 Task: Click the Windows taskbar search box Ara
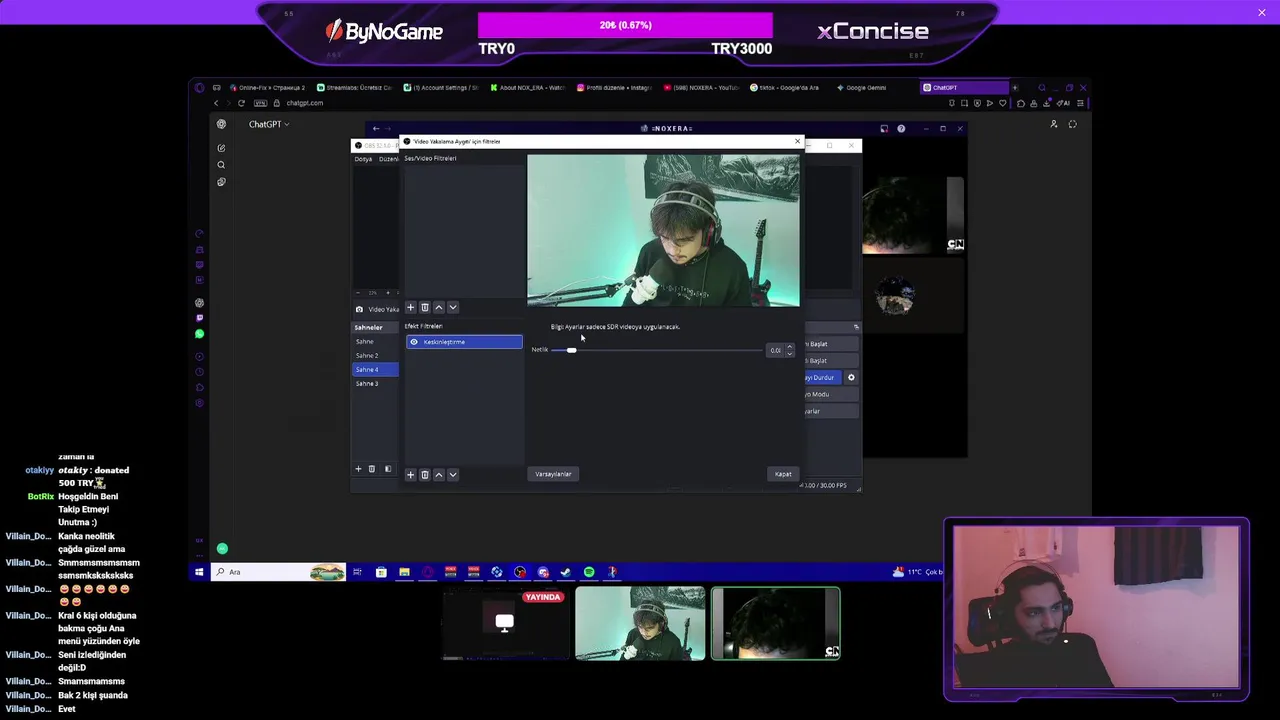pos(280,572)
